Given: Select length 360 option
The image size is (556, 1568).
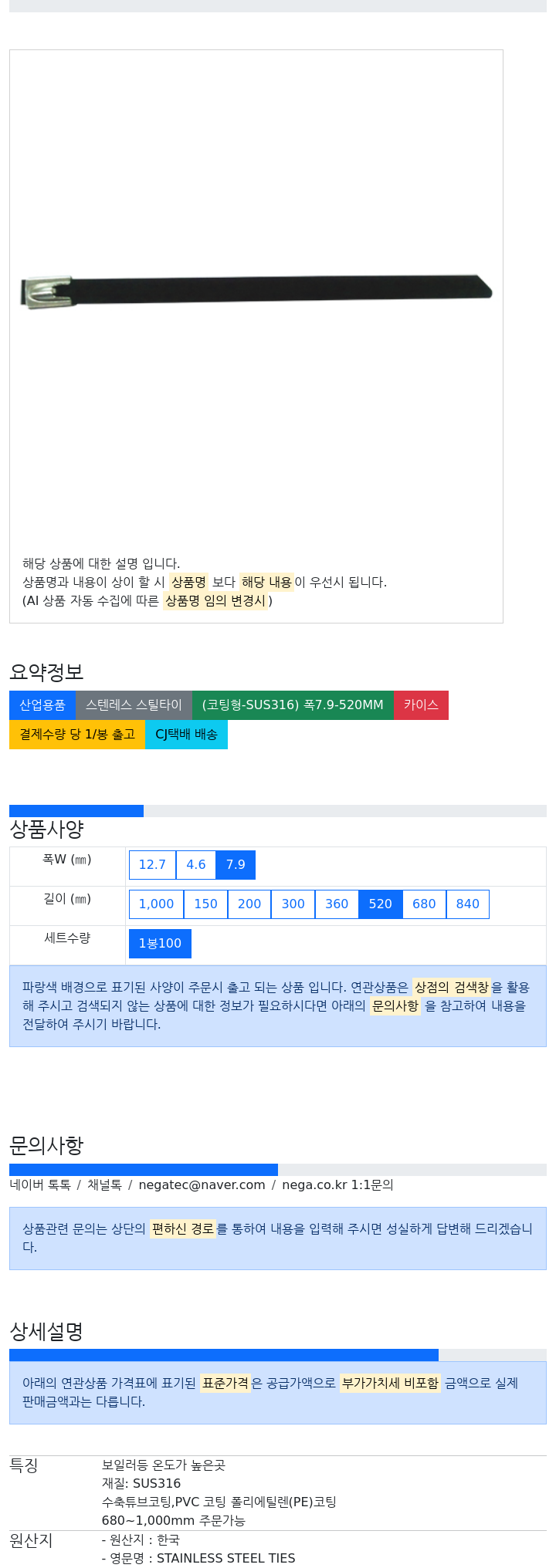Looking at the screenshot, I should pyautogui.click(x=337, y=904).
